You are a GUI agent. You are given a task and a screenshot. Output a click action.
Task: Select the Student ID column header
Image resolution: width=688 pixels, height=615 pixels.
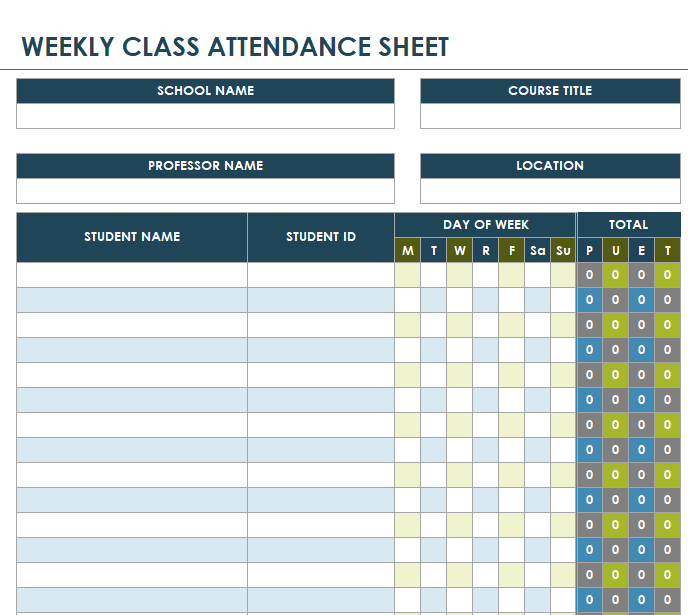coord(321,237)
